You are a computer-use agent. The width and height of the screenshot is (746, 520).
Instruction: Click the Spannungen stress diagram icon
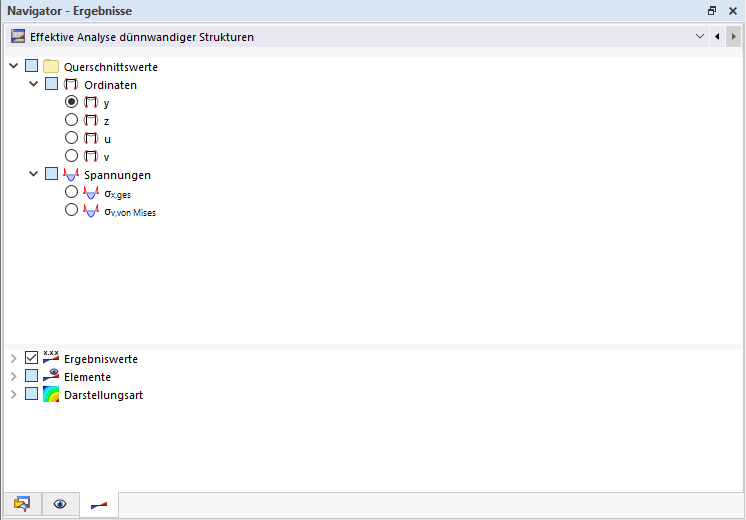point(71,175)
